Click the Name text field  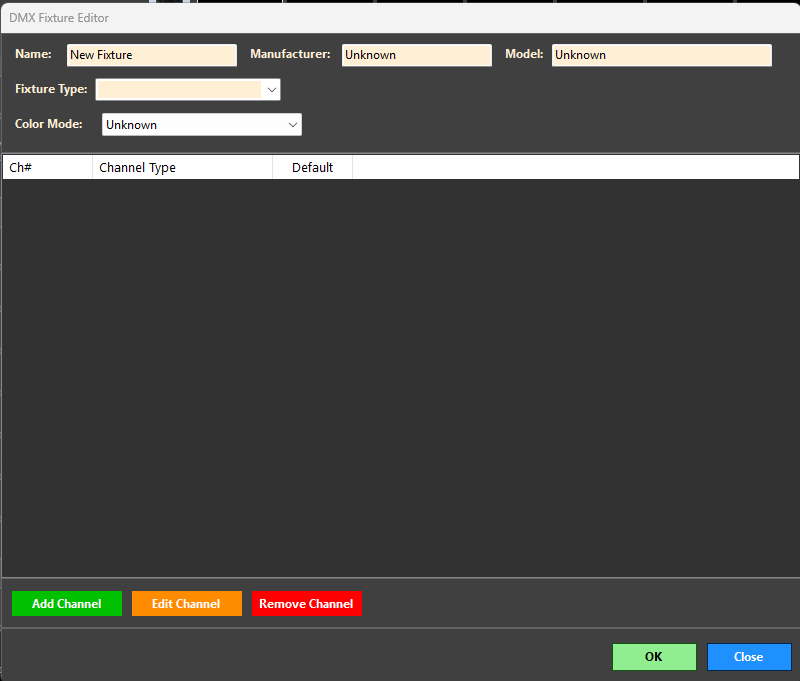(x=151, y=55)
